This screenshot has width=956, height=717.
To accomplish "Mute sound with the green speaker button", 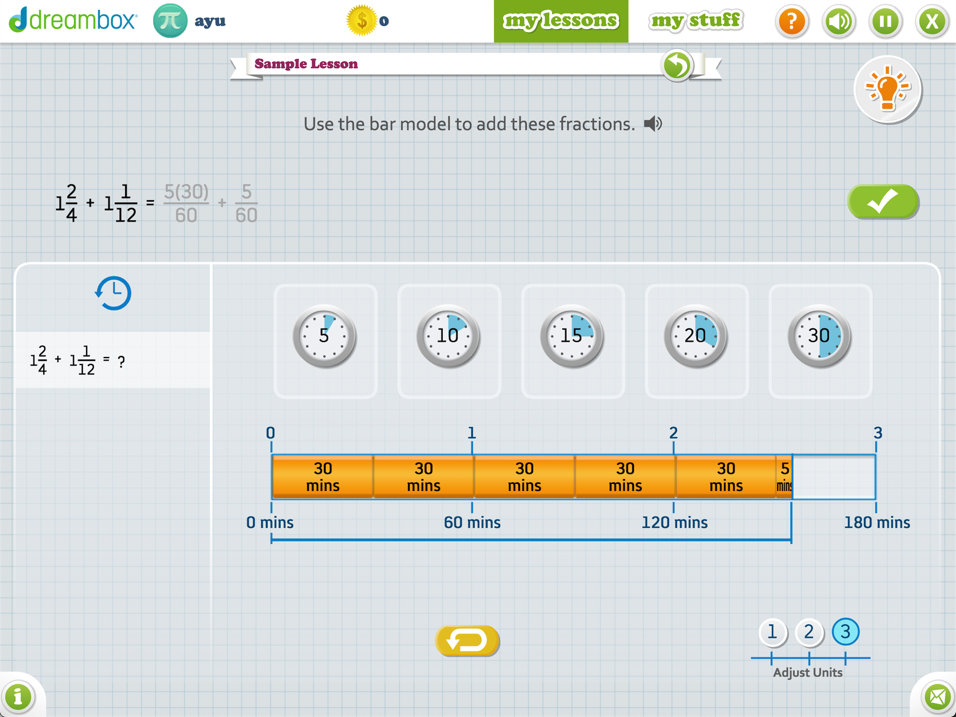I will click(x=838, y=21).
